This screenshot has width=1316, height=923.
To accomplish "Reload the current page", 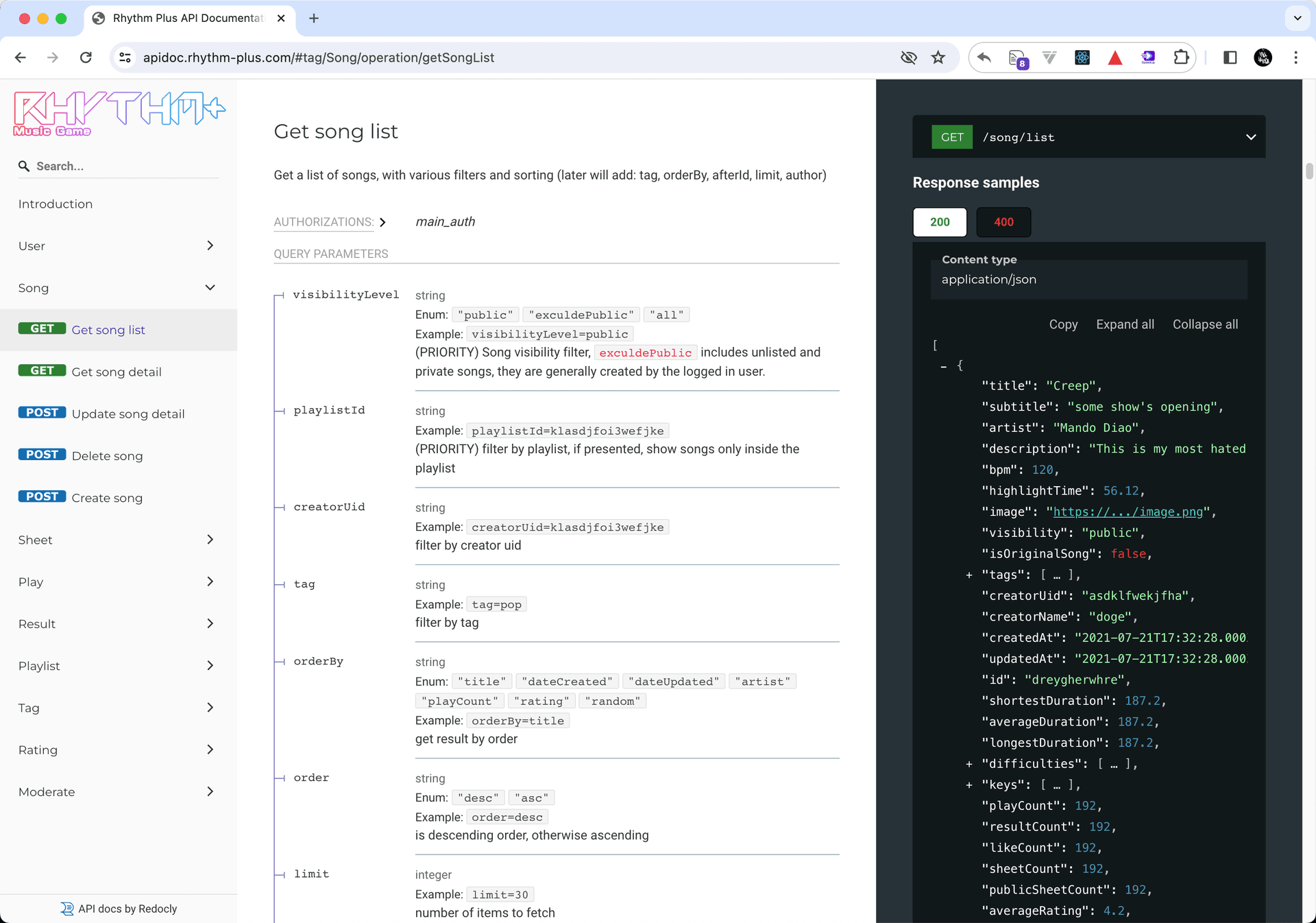I will pyautogui.click(x=86, y=58).
